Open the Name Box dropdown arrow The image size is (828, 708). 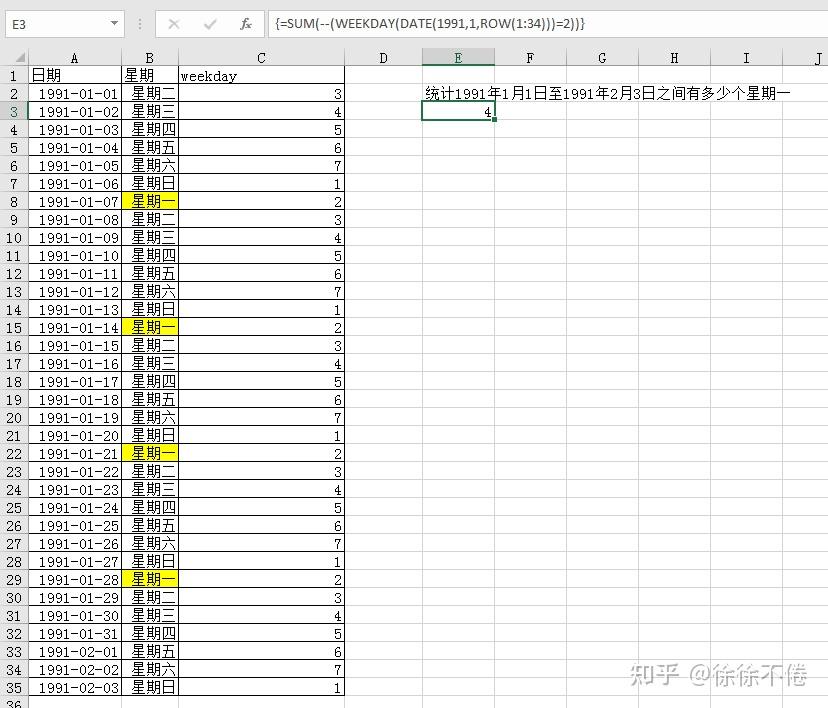[x=114, y=24]
